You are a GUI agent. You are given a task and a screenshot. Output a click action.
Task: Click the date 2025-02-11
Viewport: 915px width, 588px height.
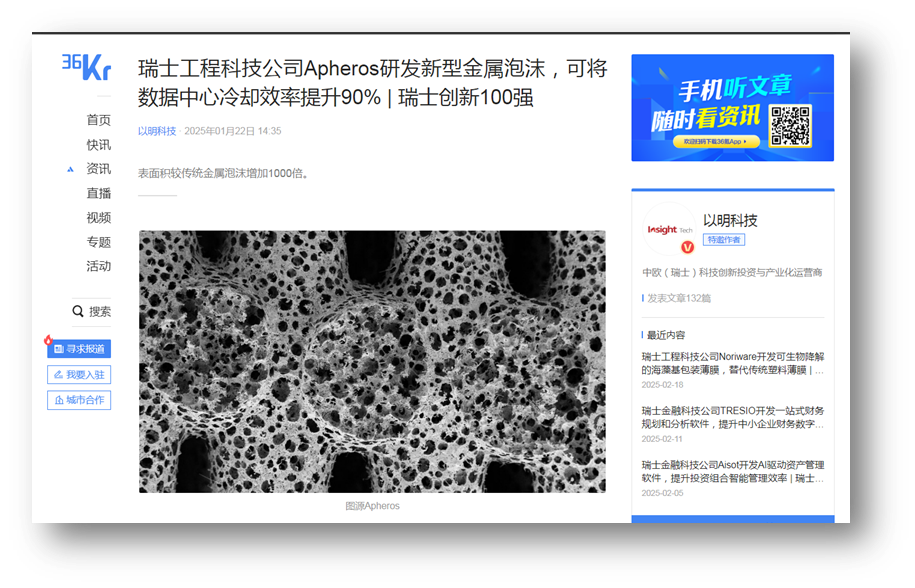coord(662,439)
